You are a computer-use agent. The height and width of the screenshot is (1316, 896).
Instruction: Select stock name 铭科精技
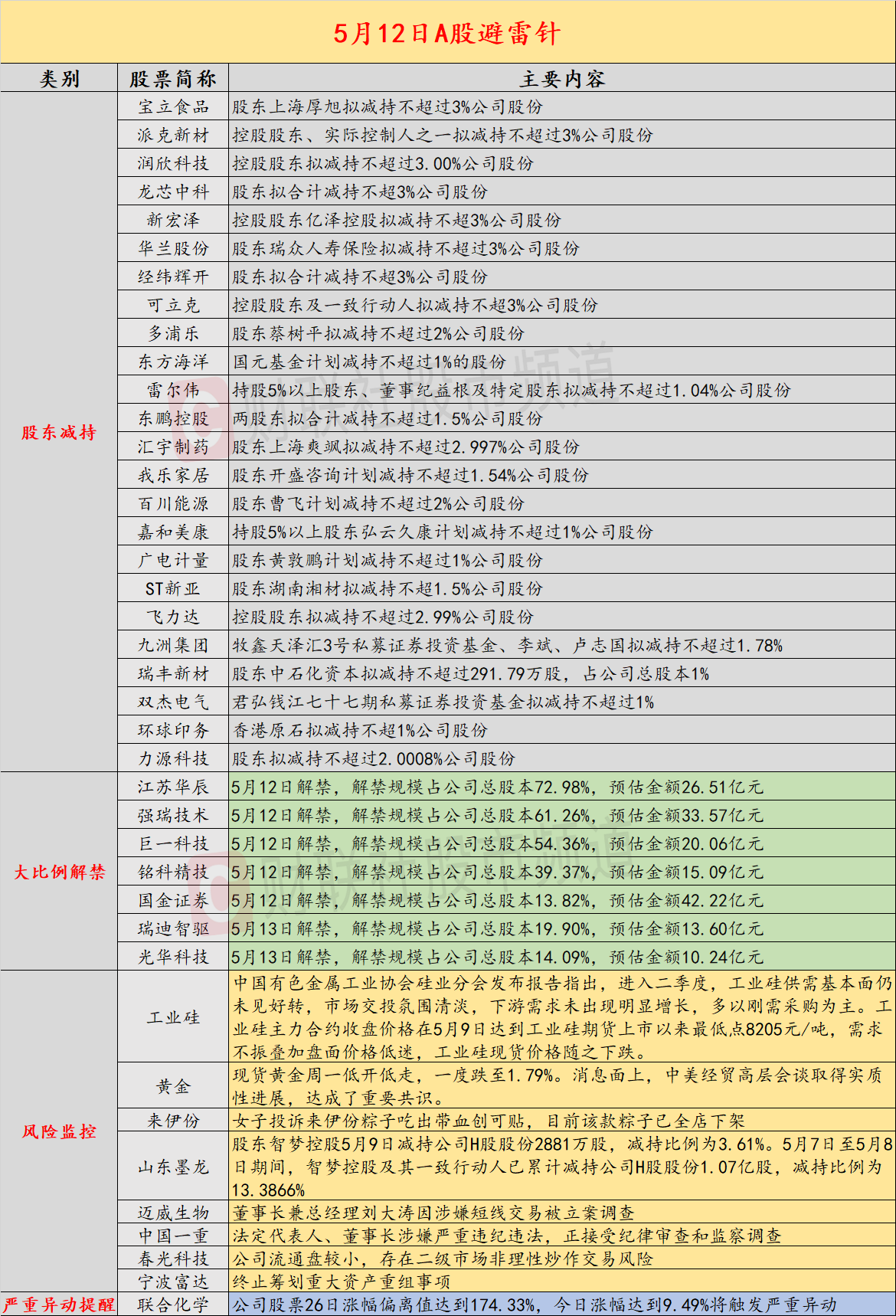173,872
